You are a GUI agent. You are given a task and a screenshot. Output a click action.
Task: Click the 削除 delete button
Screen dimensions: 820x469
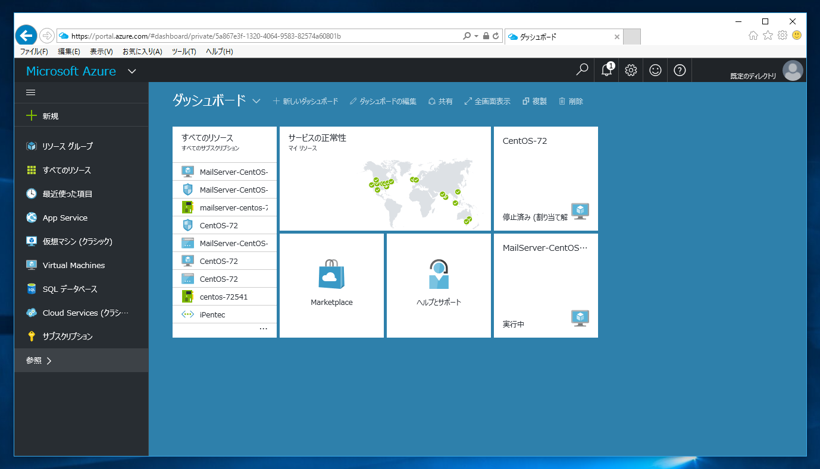(571, 101)
